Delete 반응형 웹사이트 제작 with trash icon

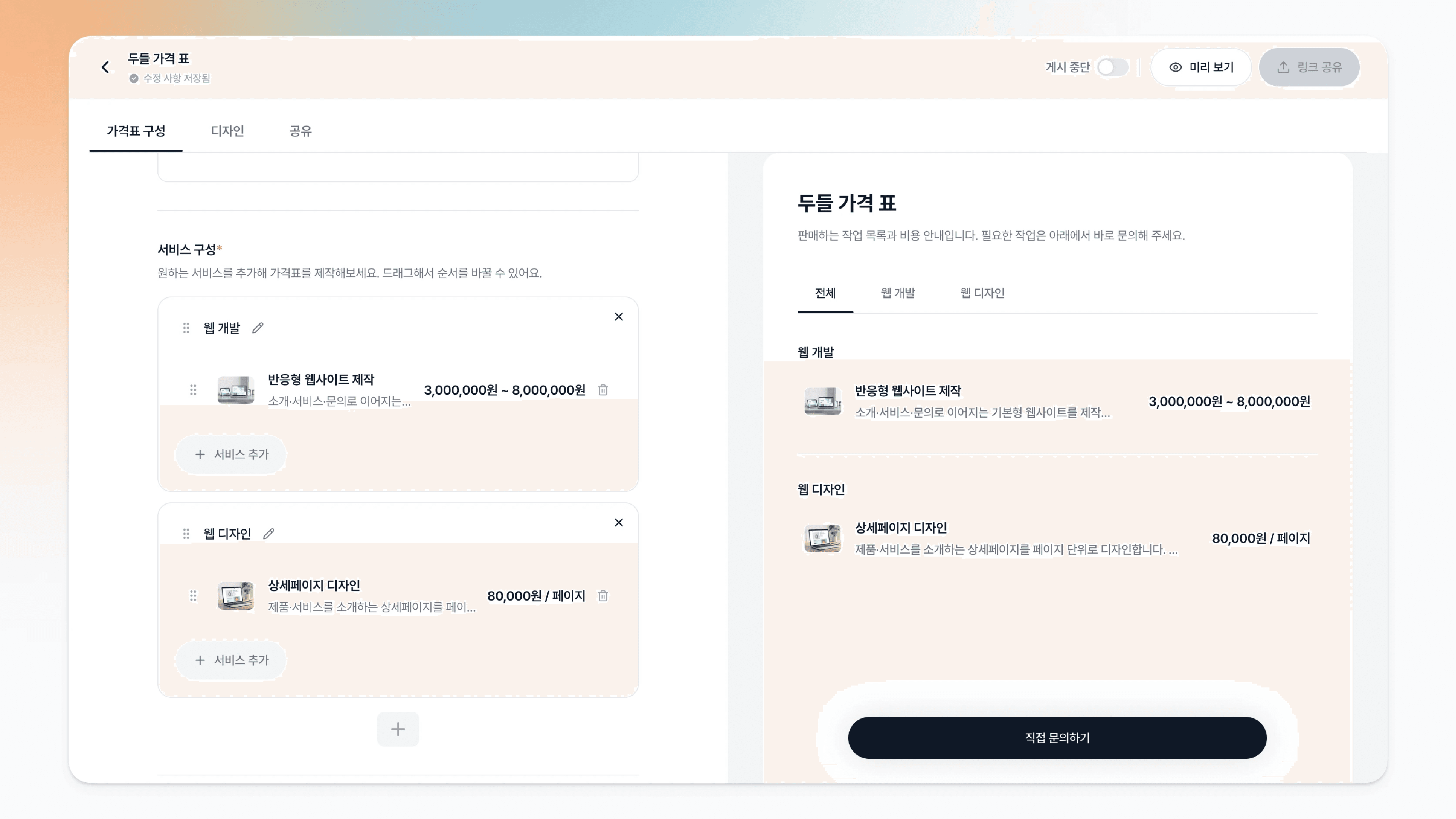(x=603, y=390)
